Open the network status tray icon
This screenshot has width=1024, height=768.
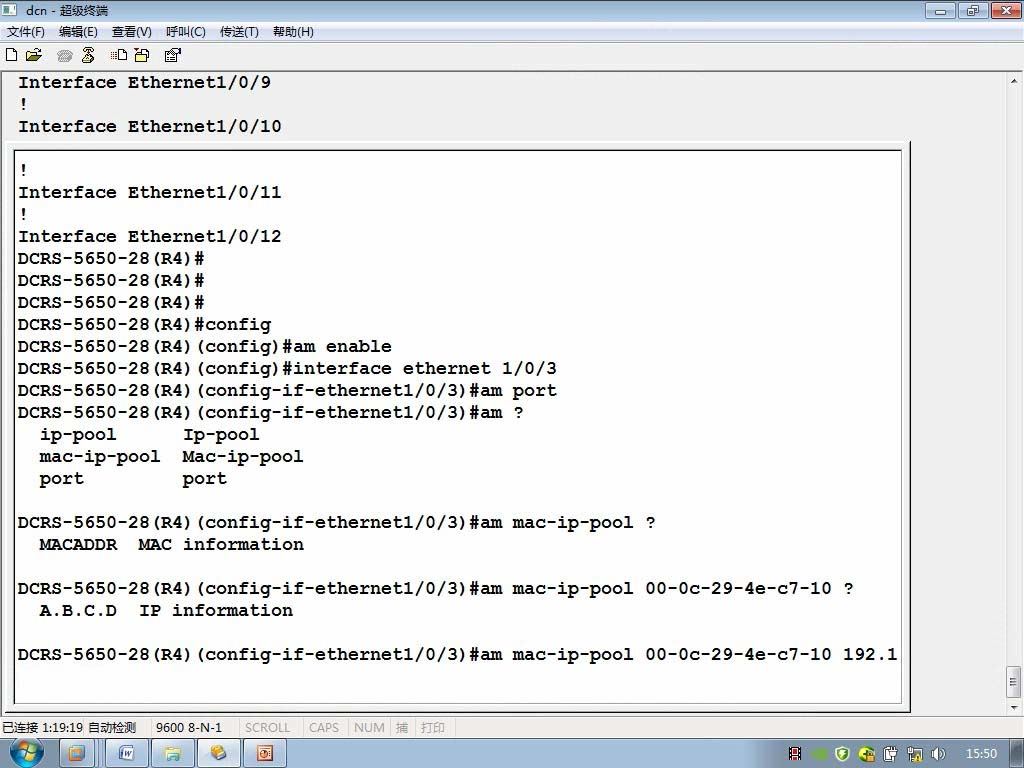[x=914, y=754]
